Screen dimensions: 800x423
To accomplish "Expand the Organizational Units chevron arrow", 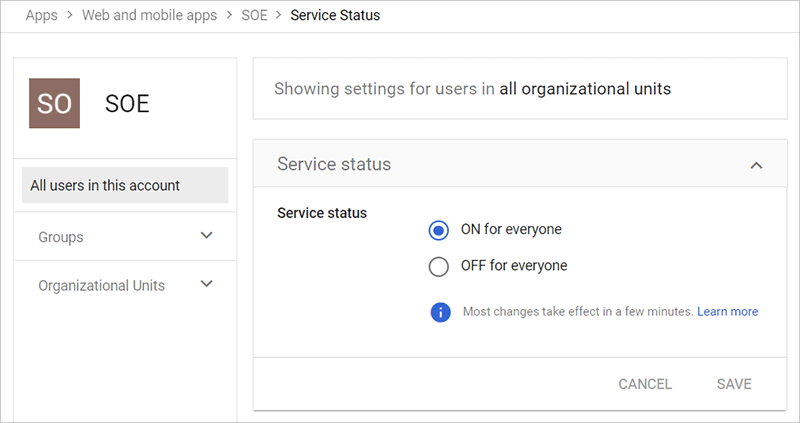I will (x=207, y=284).
